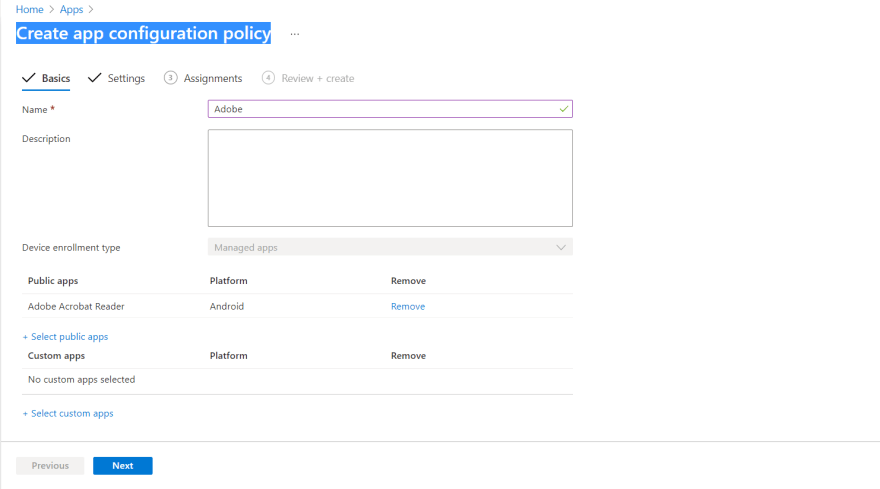
Task: Click Select public apps link
Action: point(65,336)
